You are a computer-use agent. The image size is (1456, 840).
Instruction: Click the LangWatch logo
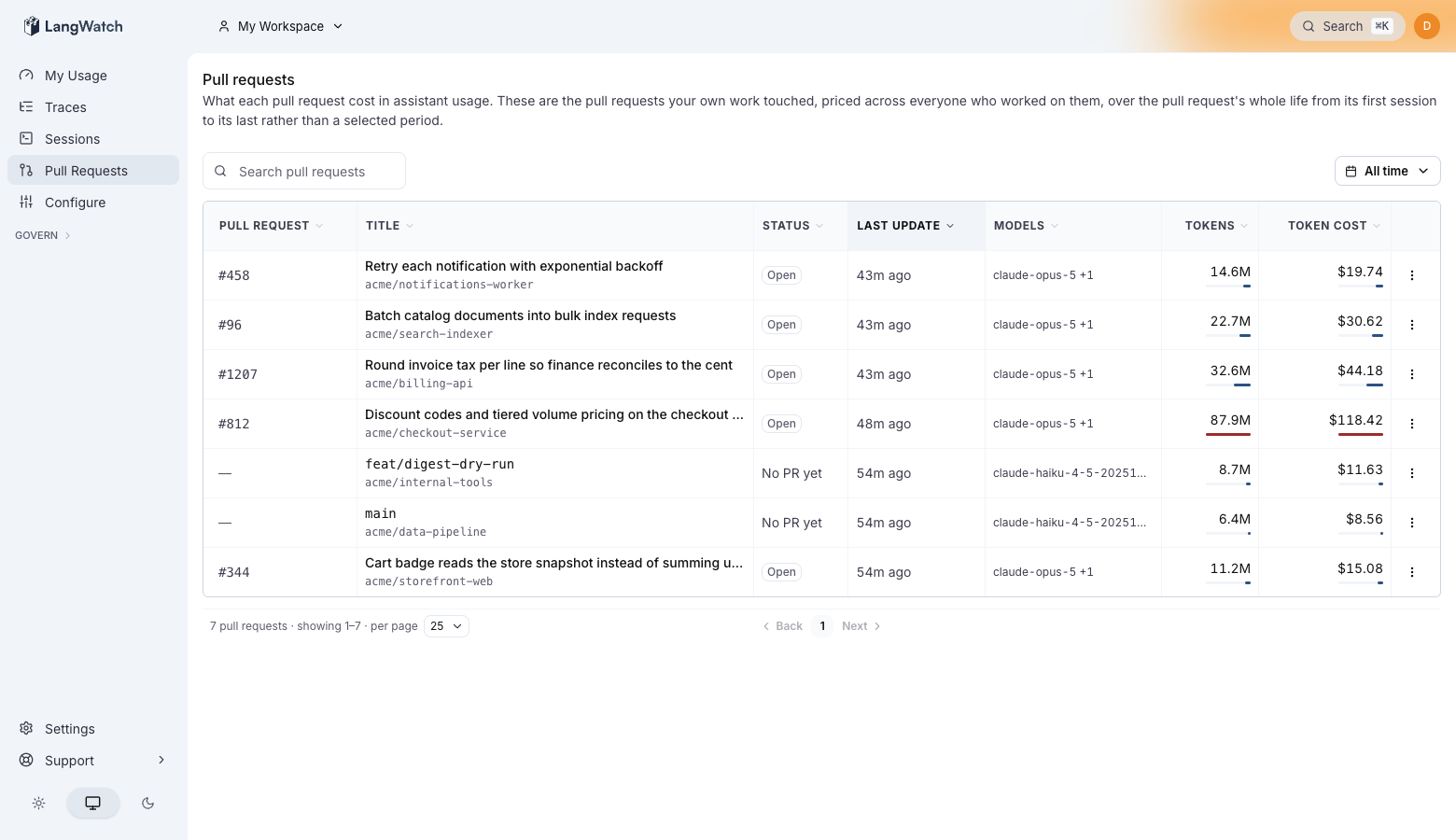pos(73,26)
